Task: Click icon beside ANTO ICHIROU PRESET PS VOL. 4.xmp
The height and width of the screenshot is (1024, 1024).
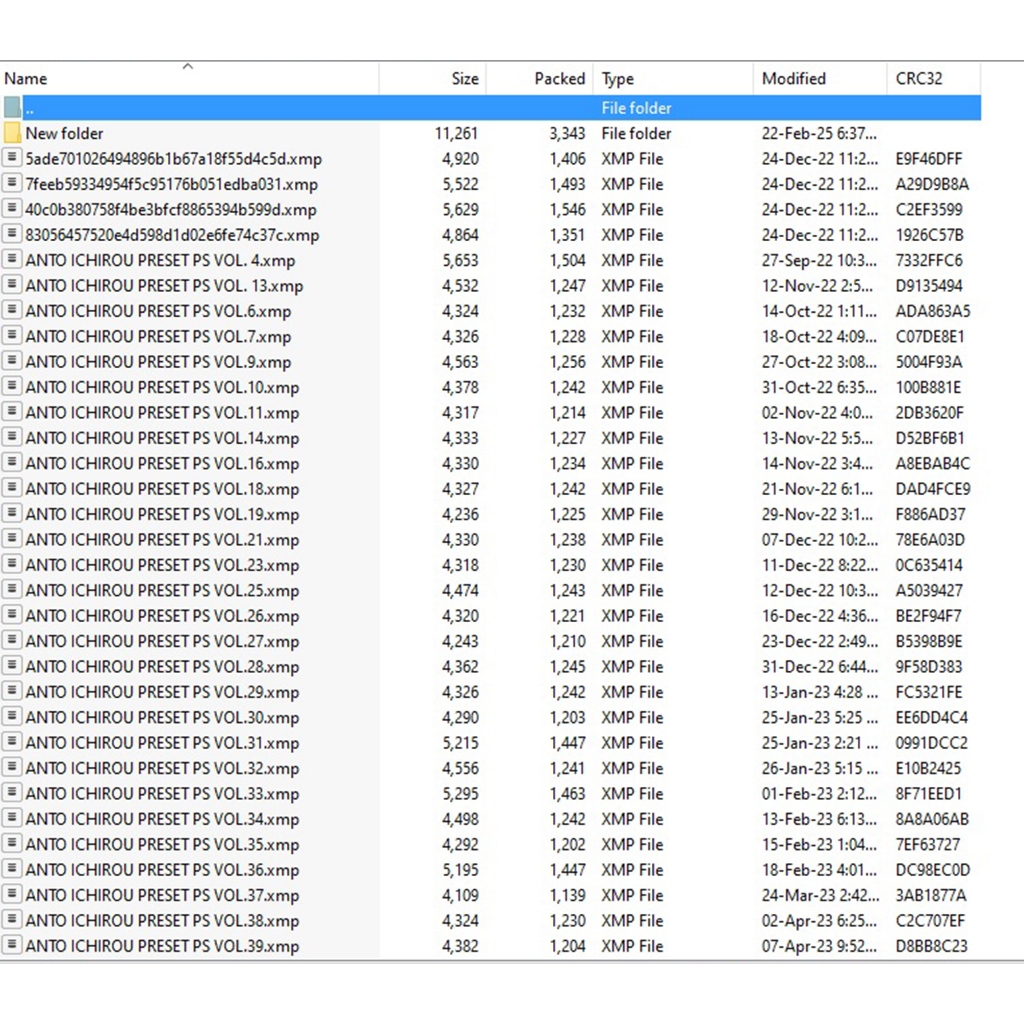Action: [x=12, y=260]
